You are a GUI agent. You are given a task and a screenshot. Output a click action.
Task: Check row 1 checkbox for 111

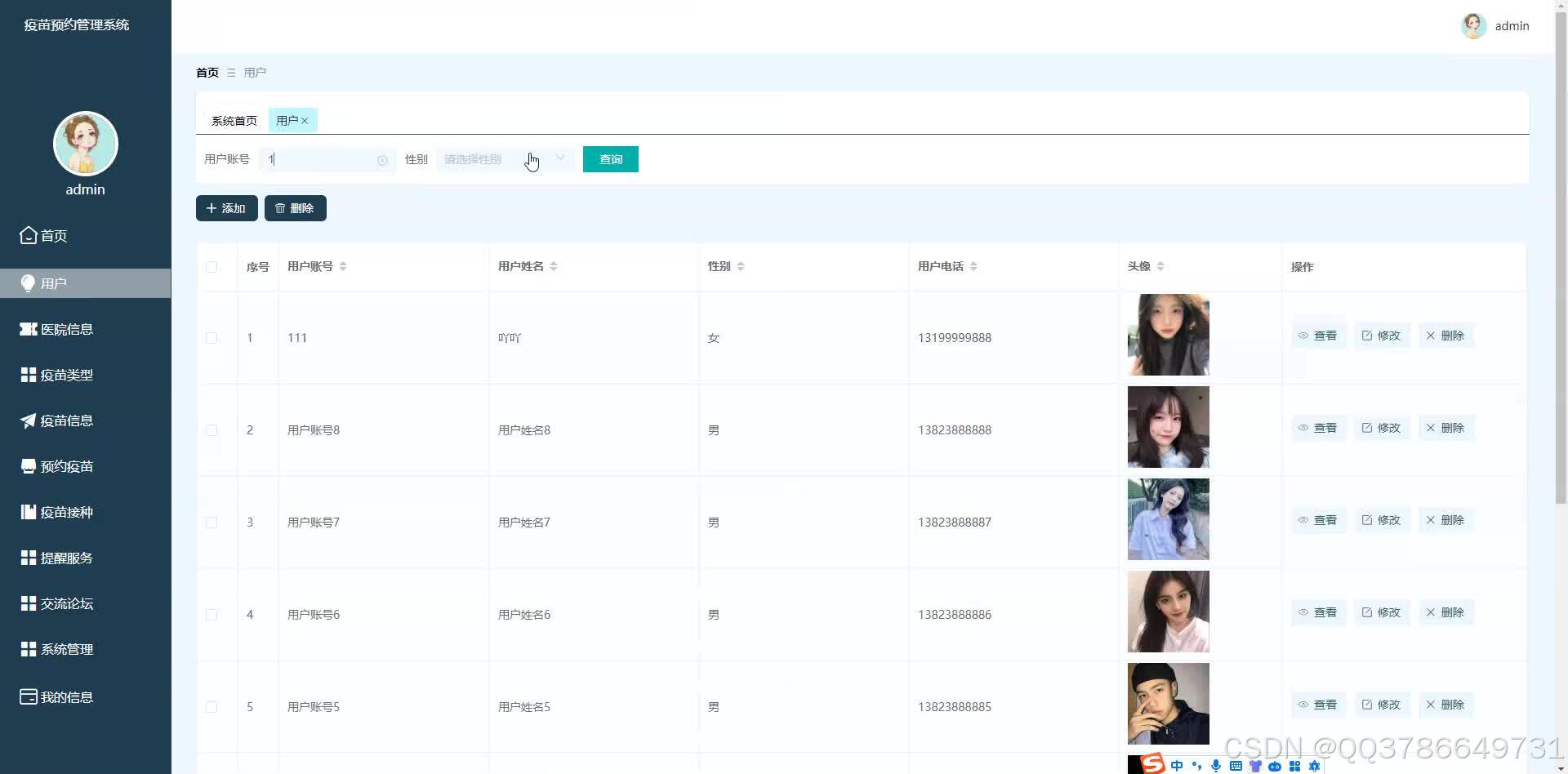pyautogui.click(x=212, y=338)
